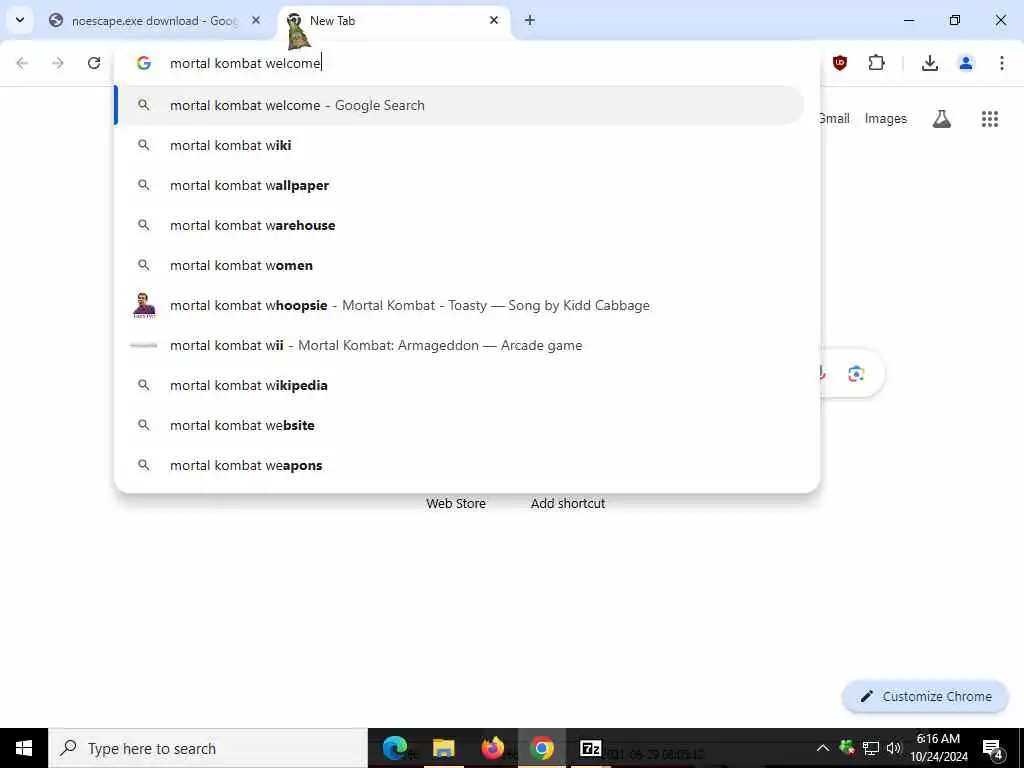Select 'mortal kombat wikipedia' suggestion
The width and height of the screenshot is (1024, 768).
click(460, 385)
